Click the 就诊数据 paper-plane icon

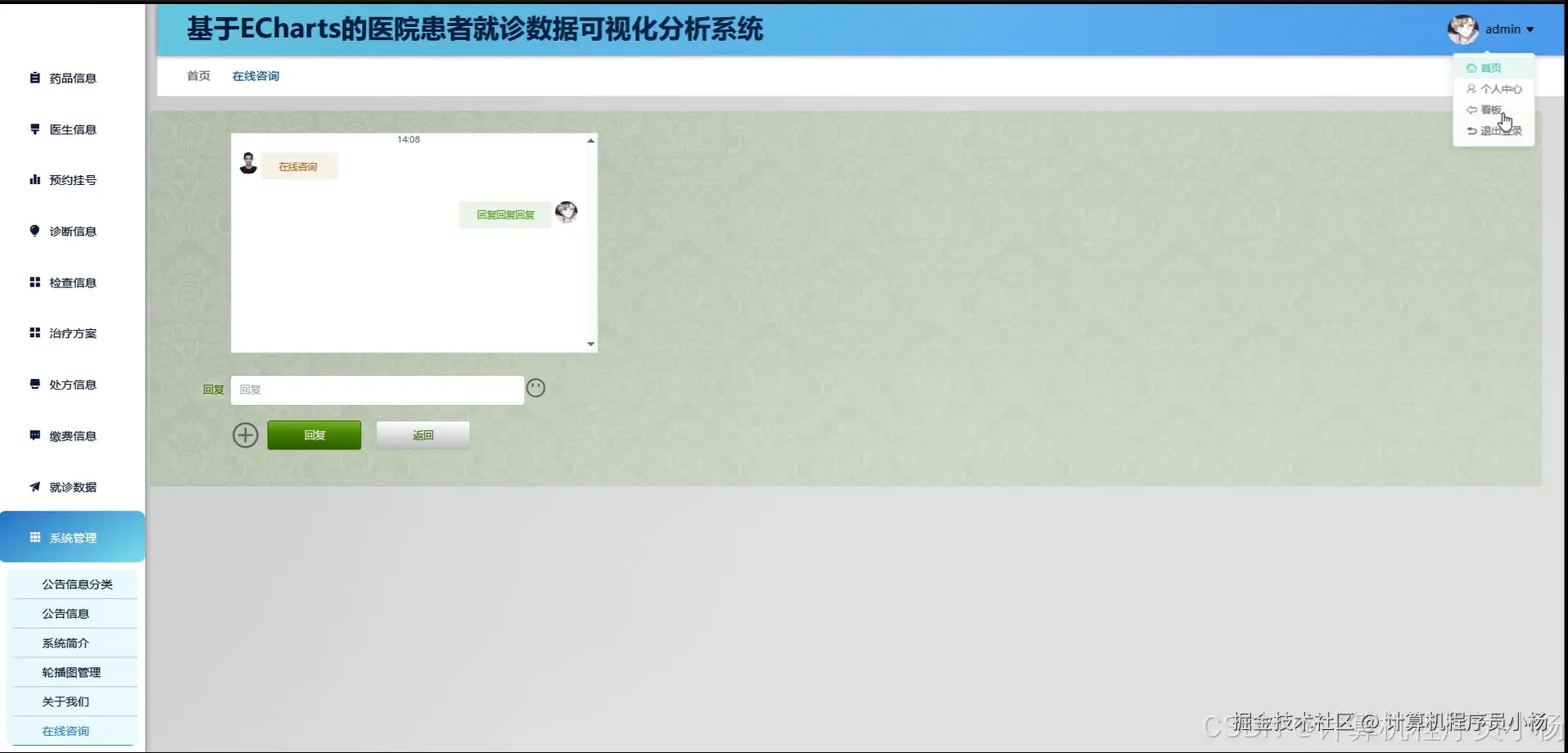(34, 486)
